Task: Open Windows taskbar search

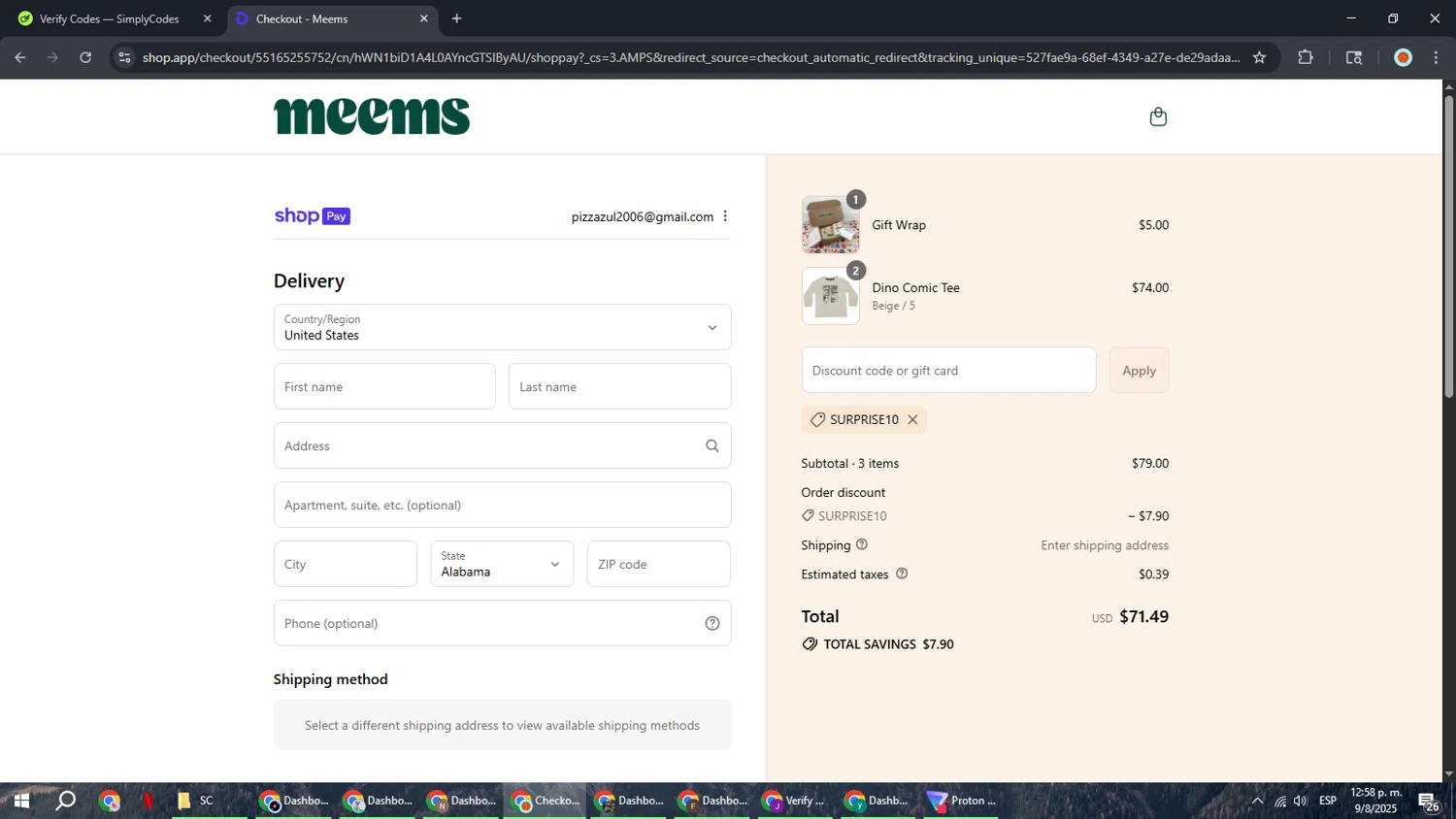Action: (65, 801)
